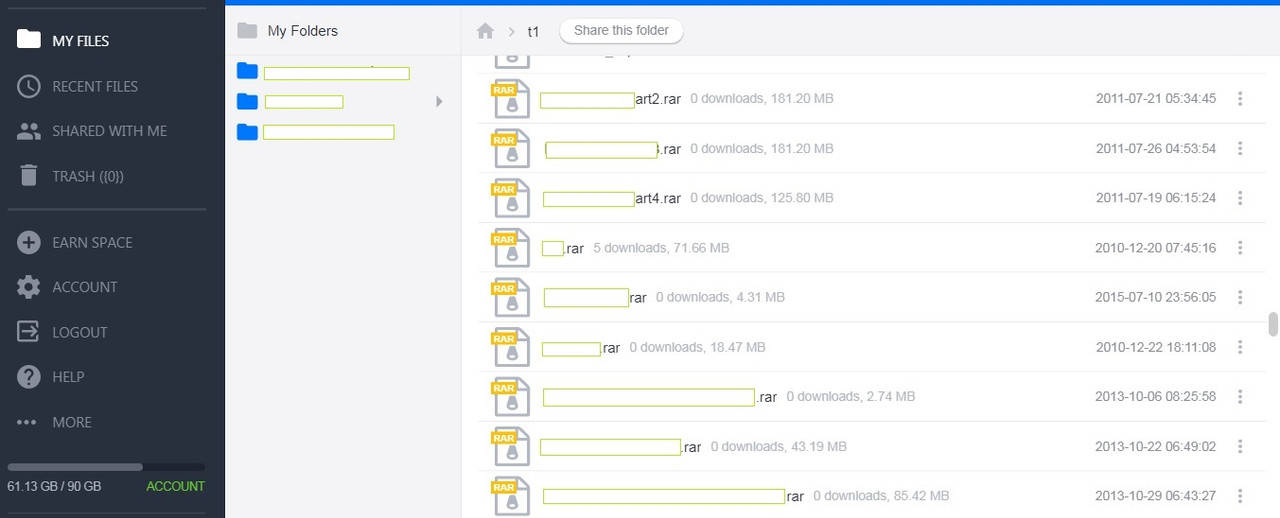Click the More ellipsis icon

28,422
